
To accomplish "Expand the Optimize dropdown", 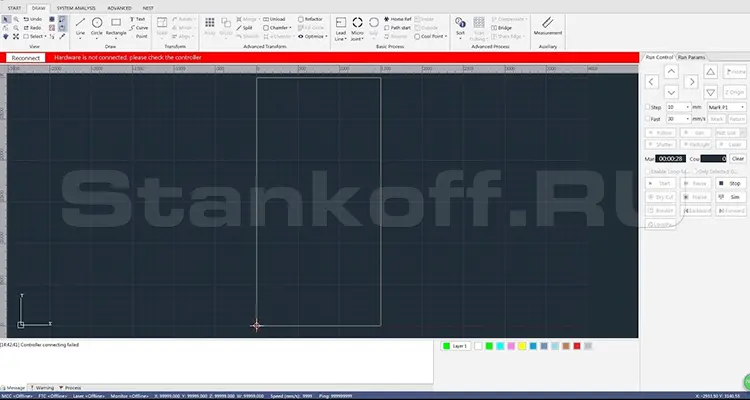I will (313, 36).
